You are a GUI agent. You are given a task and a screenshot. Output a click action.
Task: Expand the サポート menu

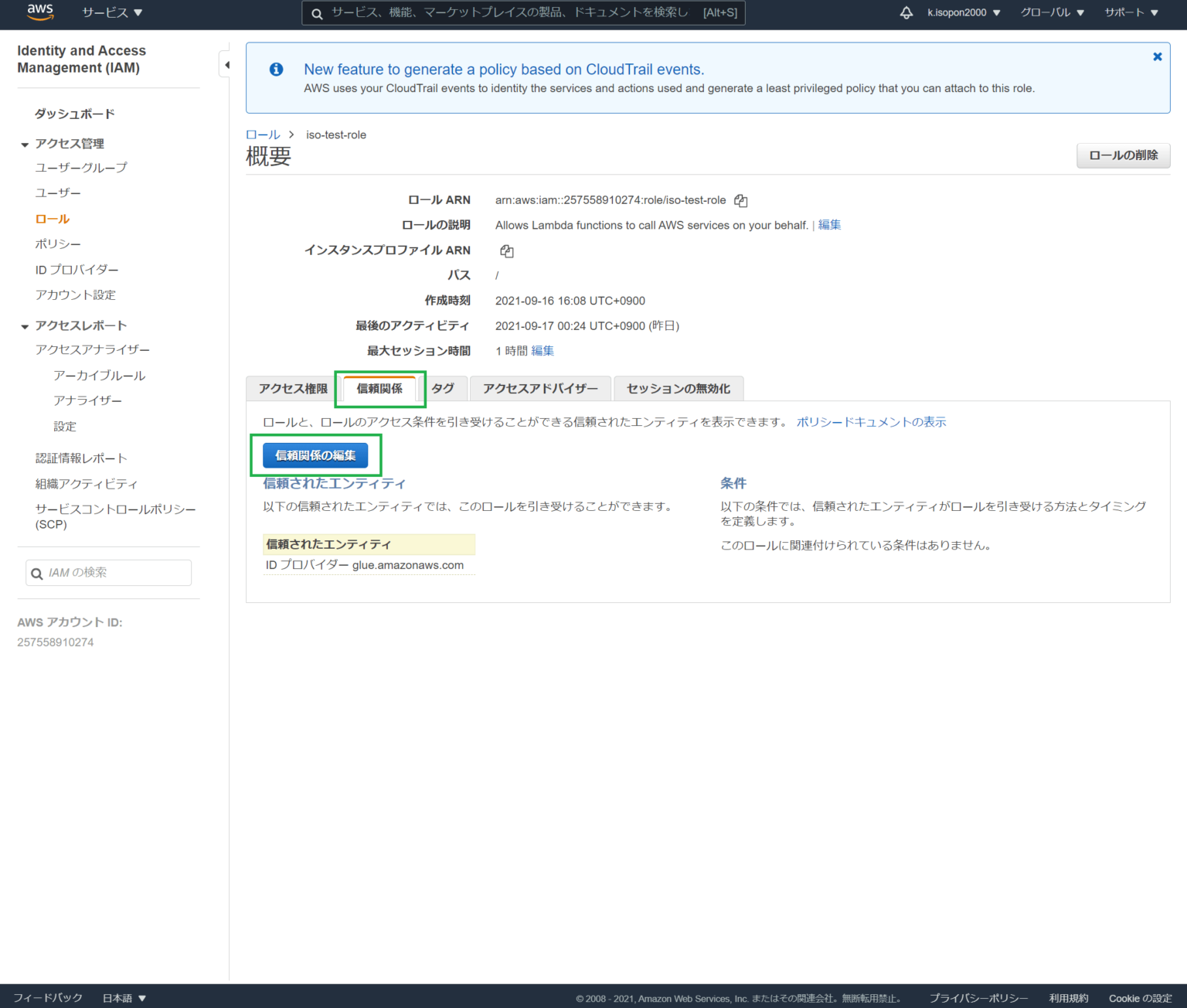coord(1129,12)
